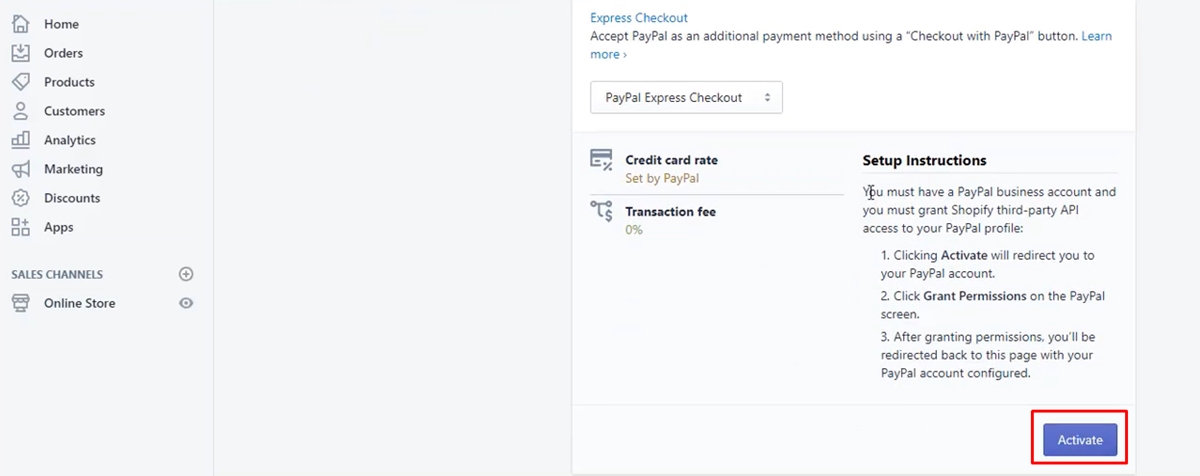The width and height of the screenshot is (1200, 476).
Task: Open the Apps grid icon
Action: click(x=20, y=227)
